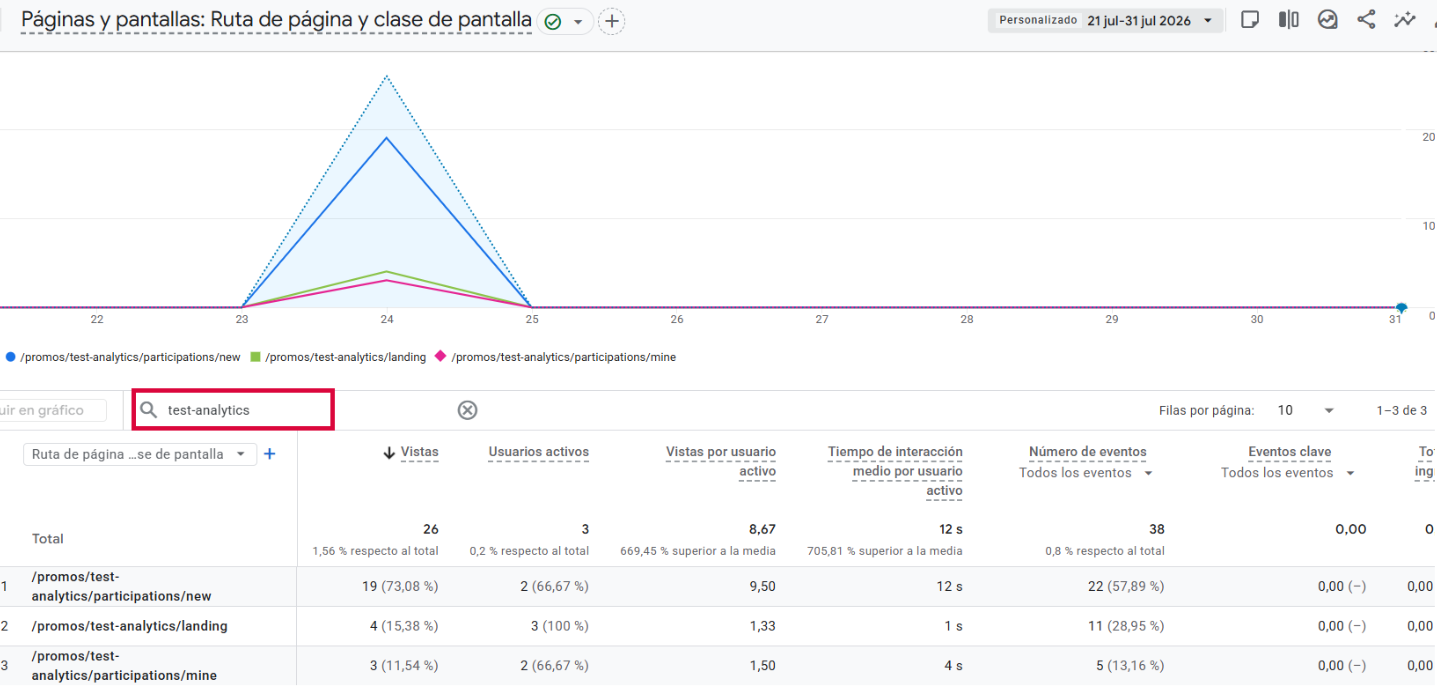The width and height of the screenshot is (1437, 698).
Task: Open Todos los eventos under Eventos clave
Action: tap(1288, 473)
